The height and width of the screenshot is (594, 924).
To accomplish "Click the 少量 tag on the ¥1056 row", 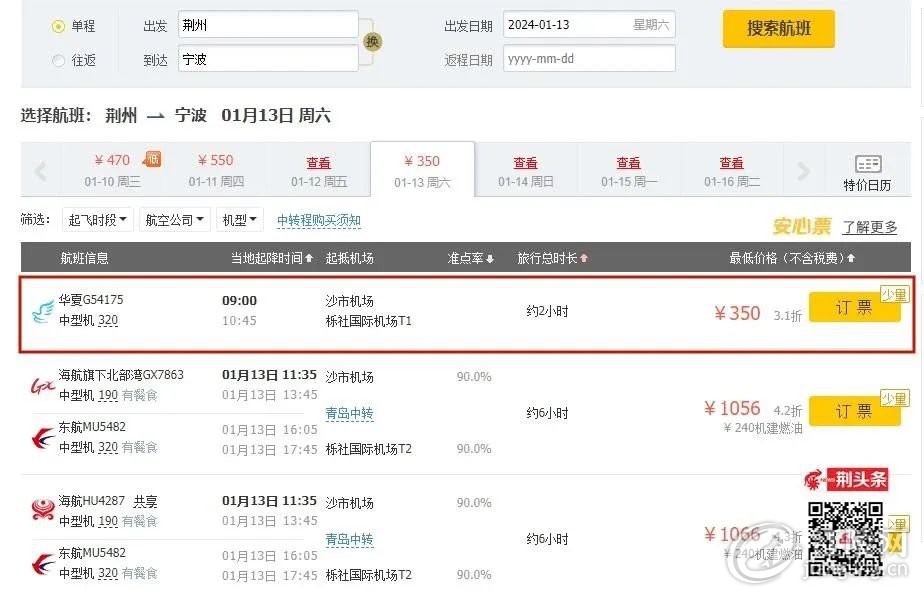I will pyautogui.click(x=894, y=399).
